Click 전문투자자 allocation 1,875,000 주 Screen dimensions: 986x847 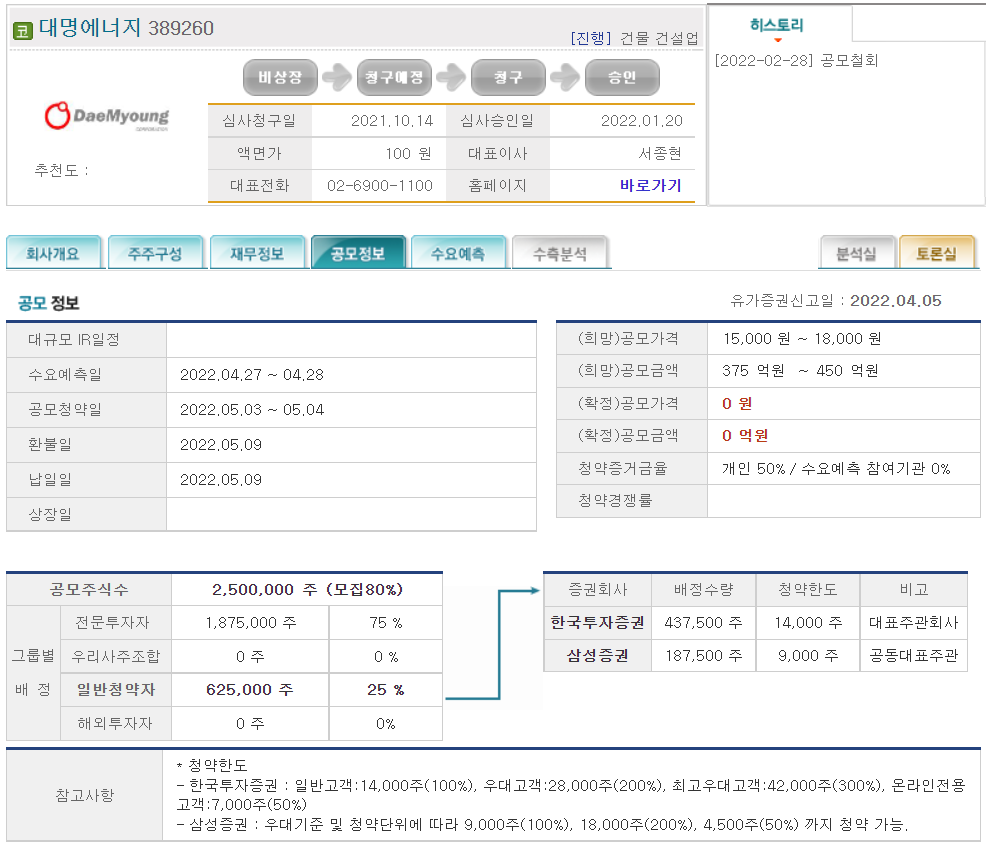pyautogui.click(x=250, y=623)
